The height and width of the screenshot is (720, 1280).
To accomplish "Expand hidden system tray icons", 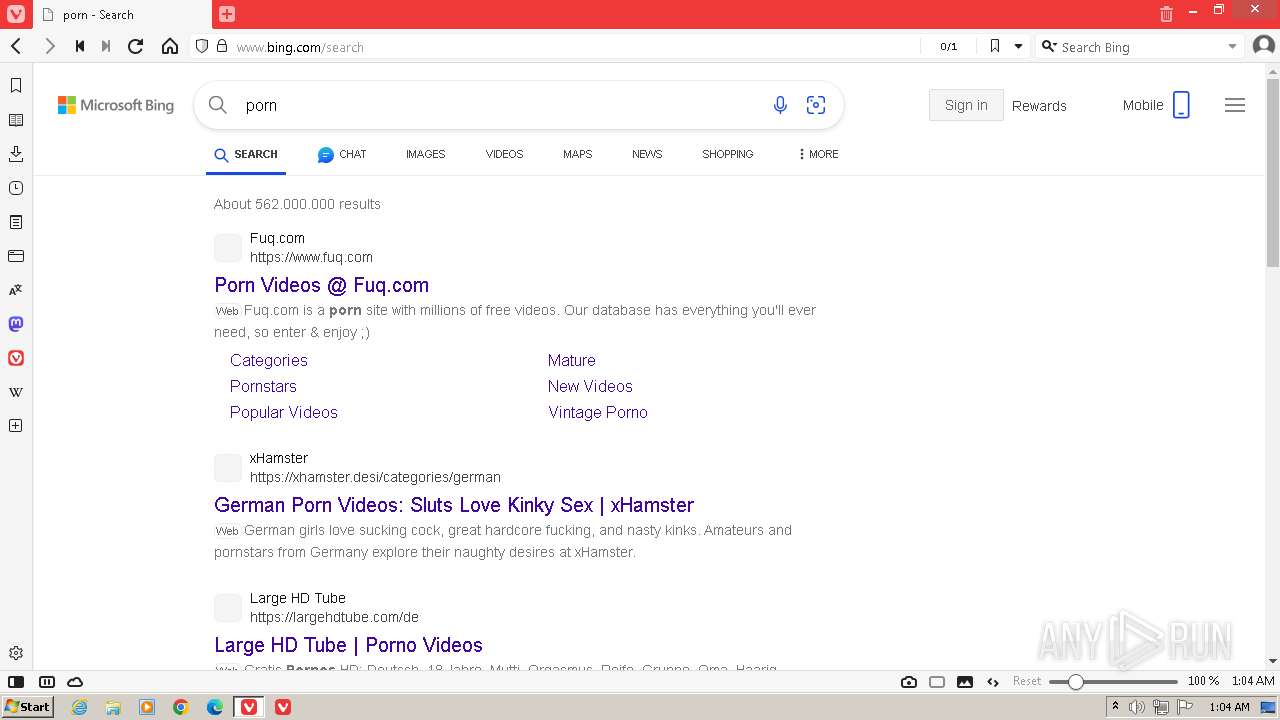I will point(1115,707).
